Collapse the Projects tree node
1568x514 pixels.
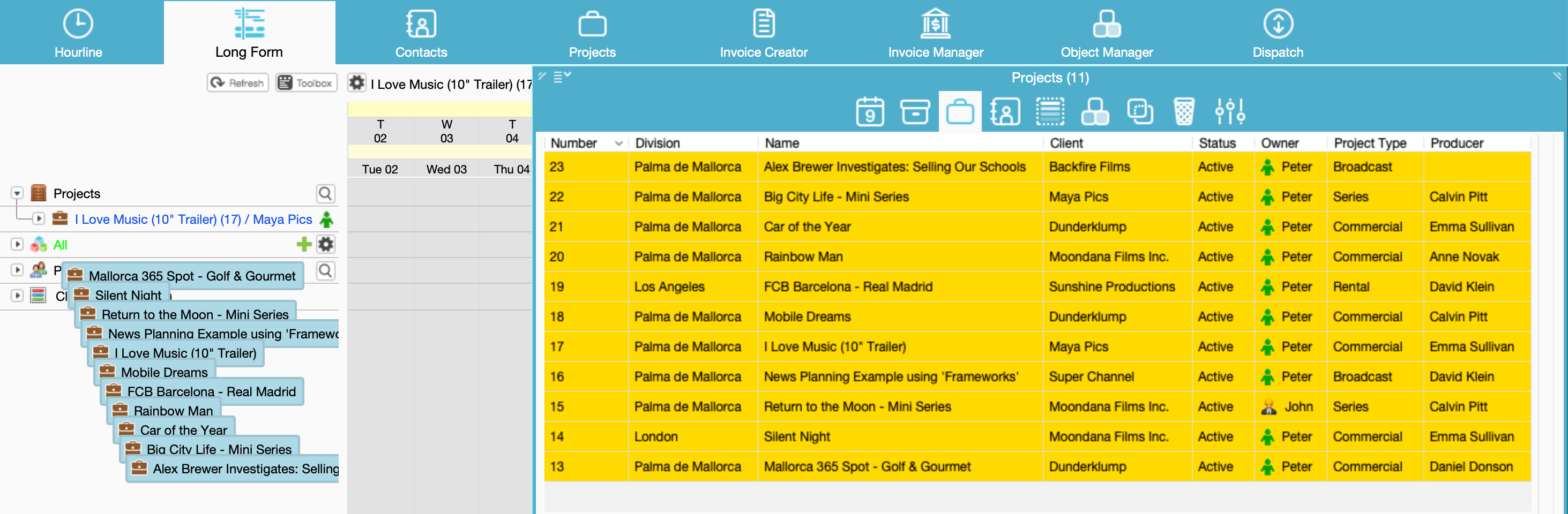17,193
